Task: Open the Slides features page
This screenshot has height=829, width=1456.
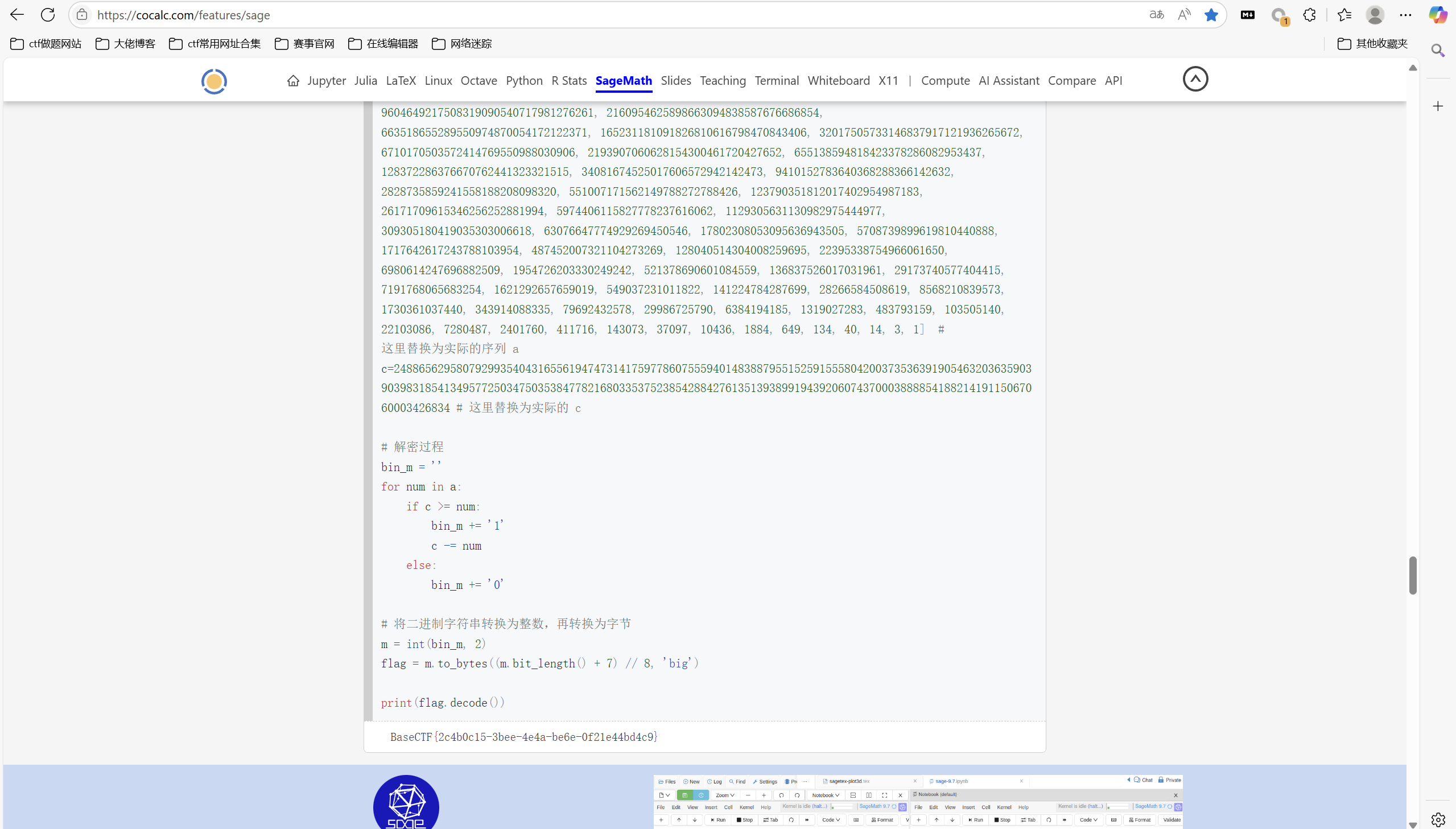Action: click(675, 81)
